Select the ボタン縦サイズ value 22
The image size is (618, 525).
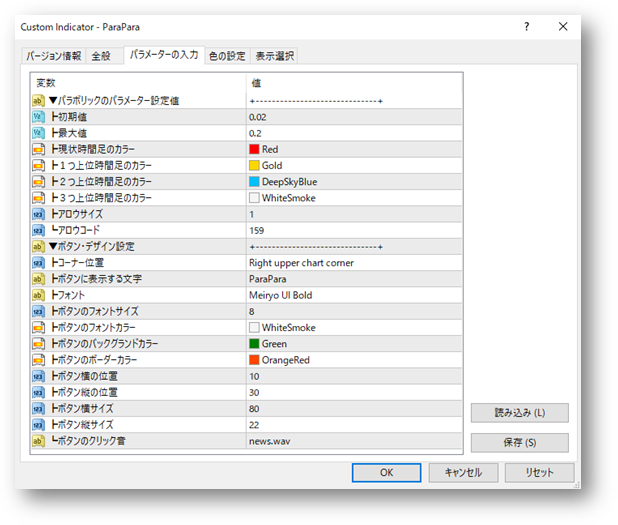point(354,425)
